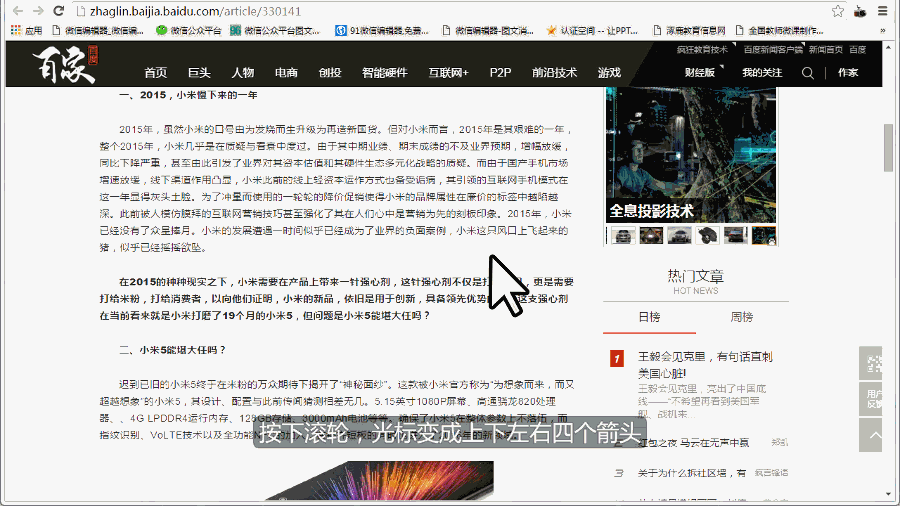The height and width of the screenshot is (506, 900).
Task: Open 新闻首页 top link
Action: pos(826,50)
